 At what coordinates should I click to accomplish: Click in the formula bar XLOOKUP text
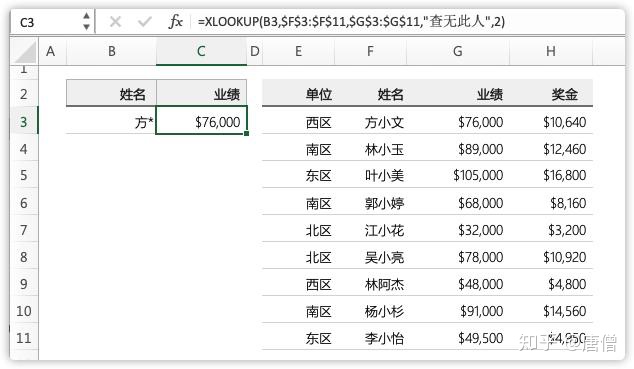(351, 21)
